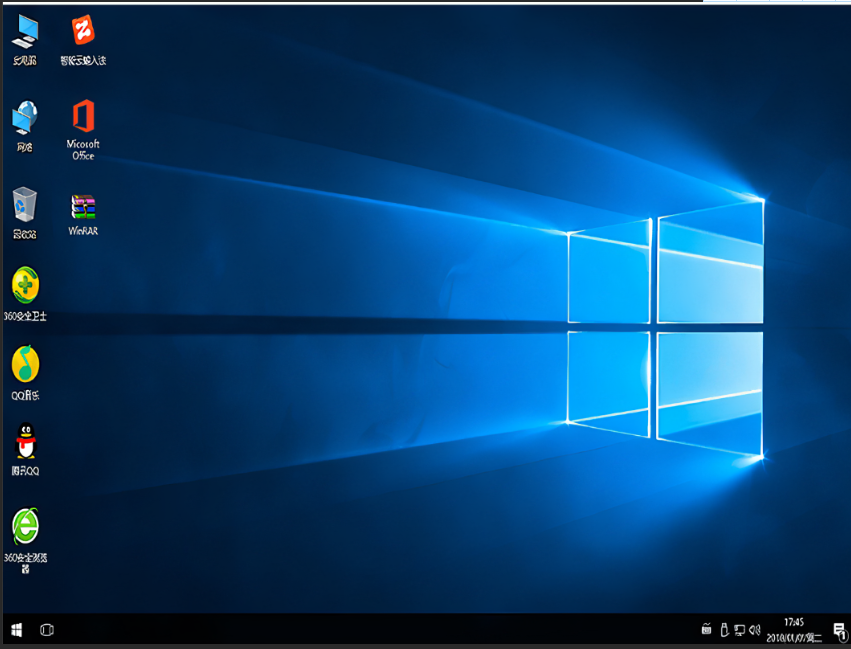Open Task View from the taskbar
851x649 pixels.
tap(46, 630)
